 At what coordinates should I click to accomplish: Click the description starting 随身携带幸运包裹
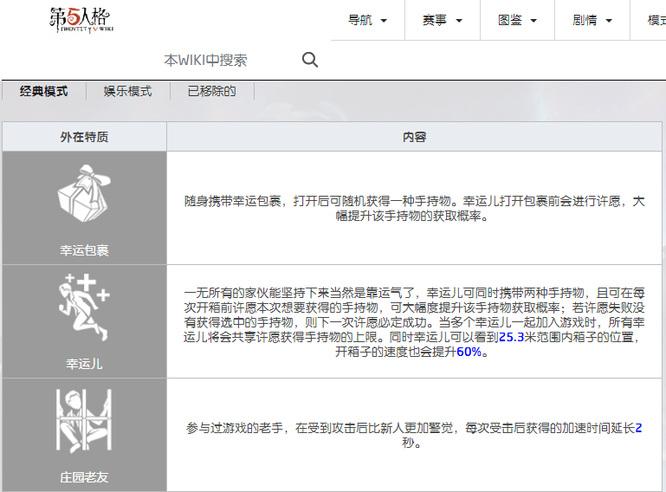click(x=414, y=208)
